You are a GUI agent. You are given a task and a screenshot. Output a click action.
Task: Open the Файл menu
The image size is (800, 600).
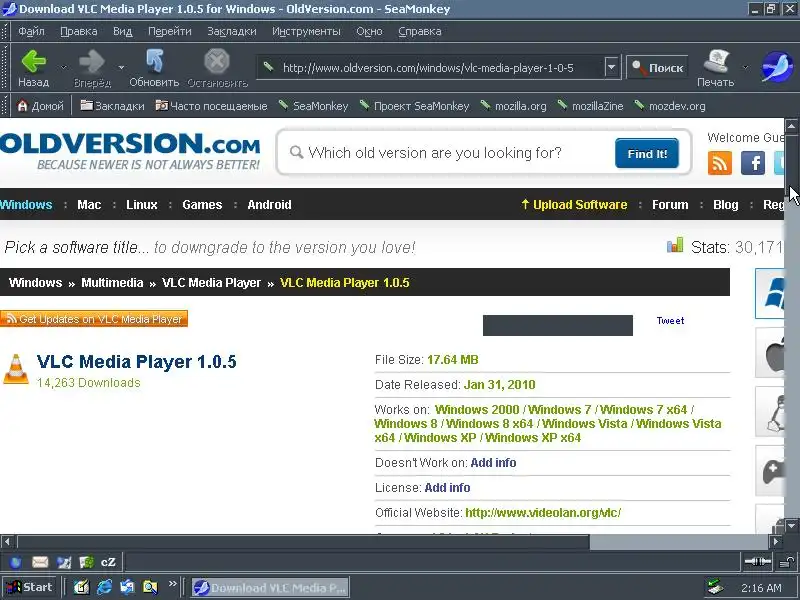[x=31, y=31]
